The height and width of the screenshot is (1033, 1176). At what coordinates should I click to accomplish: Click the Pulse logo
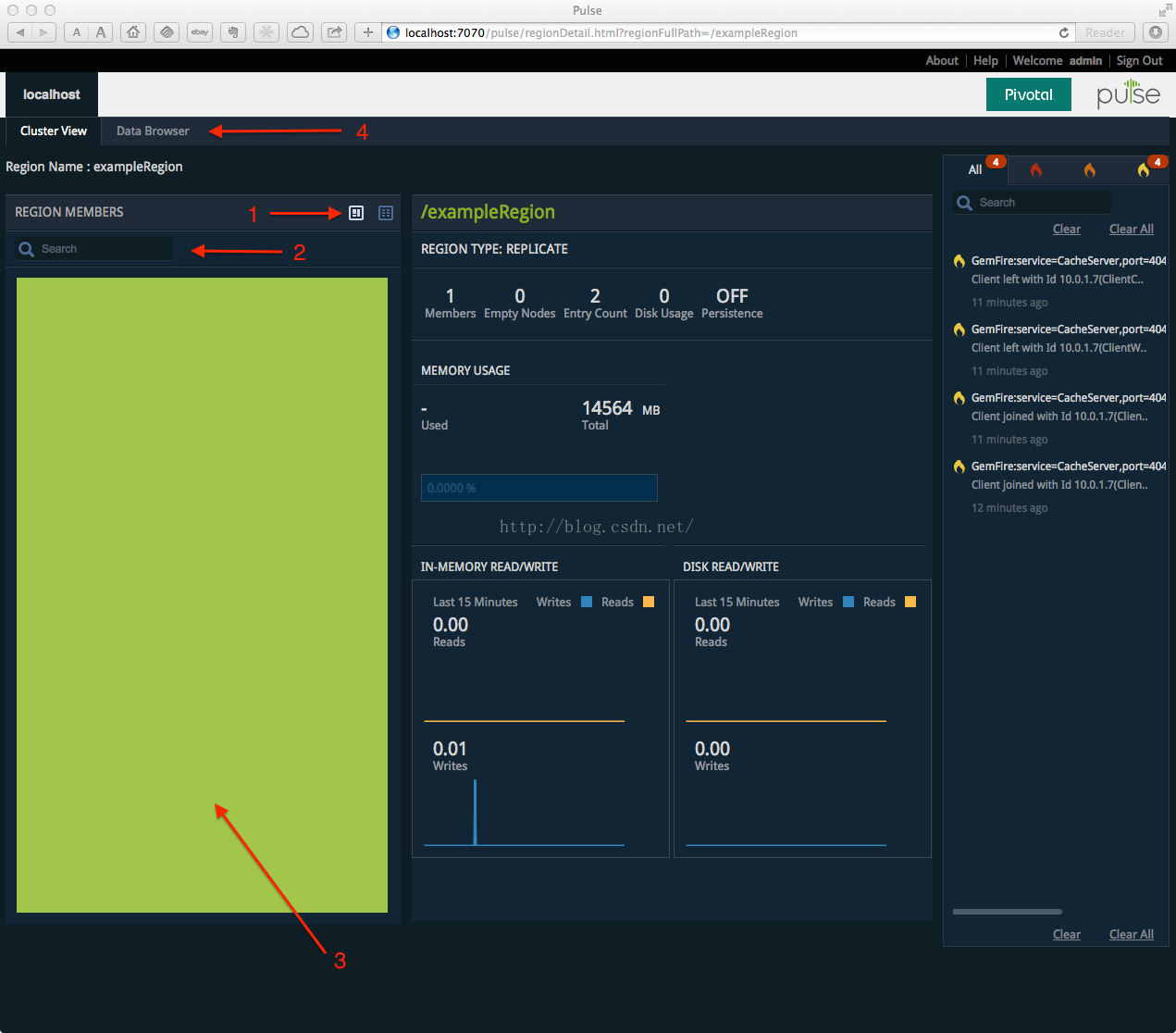point(1128,93)
